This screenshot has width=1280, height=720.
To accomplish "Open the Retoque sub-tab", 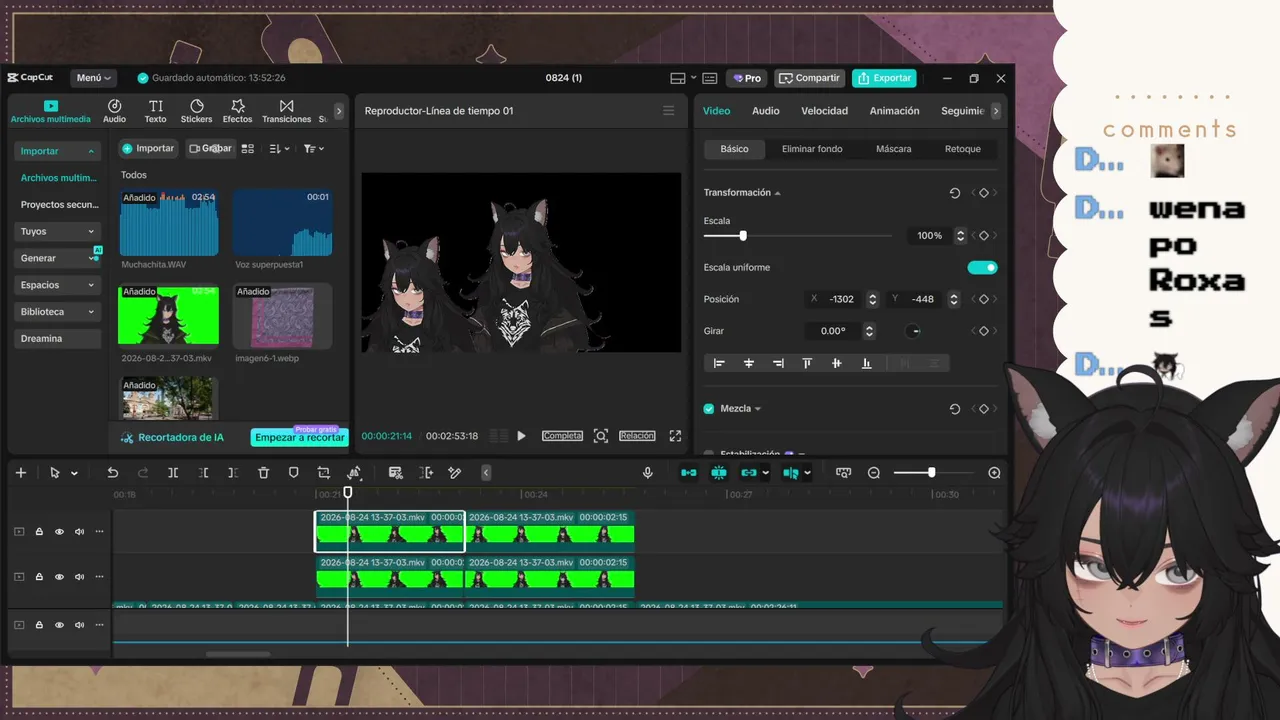I will pyautogui.click(x=963, y=149).
